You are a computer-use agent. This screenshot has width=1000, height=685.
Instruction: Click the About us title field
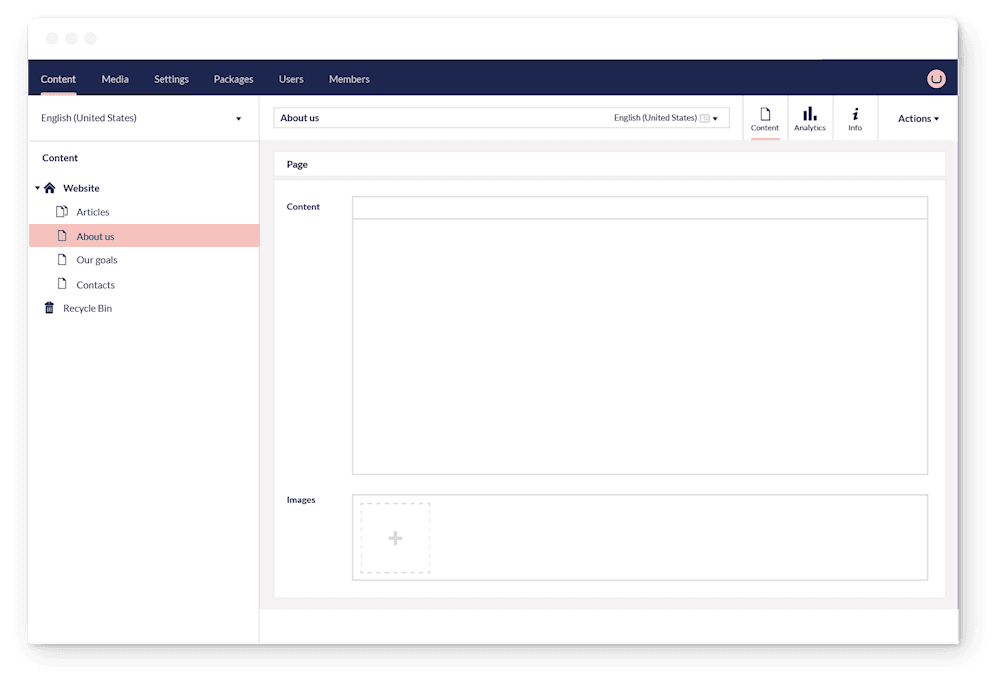click(x=400, y=117)
